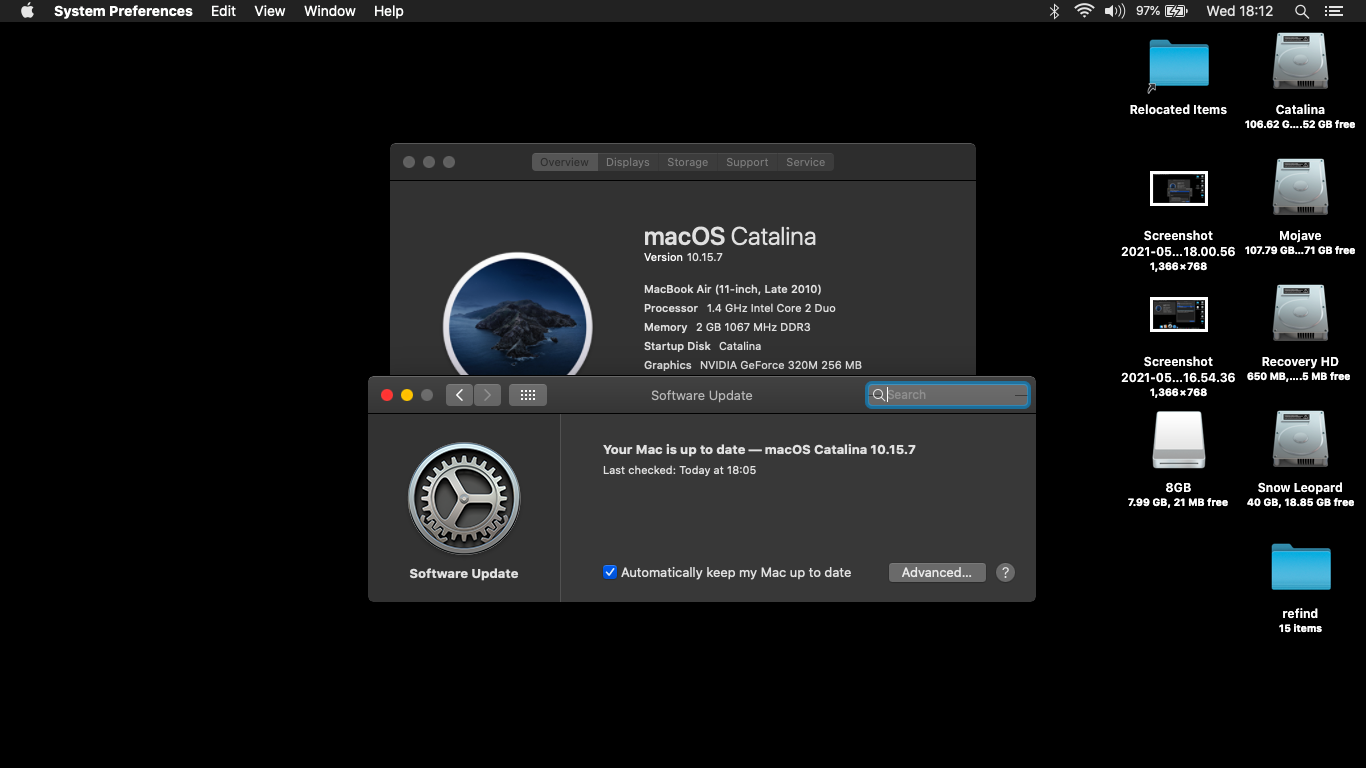This screenshot has width=1366, height=768.
Task: Click the help question mark button
Action: pos(1006,572)
